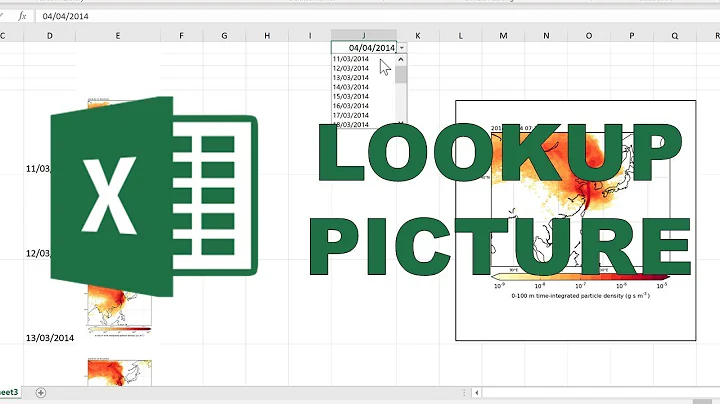Click cell J containing 04/04/2014

[x=364, y=48]
